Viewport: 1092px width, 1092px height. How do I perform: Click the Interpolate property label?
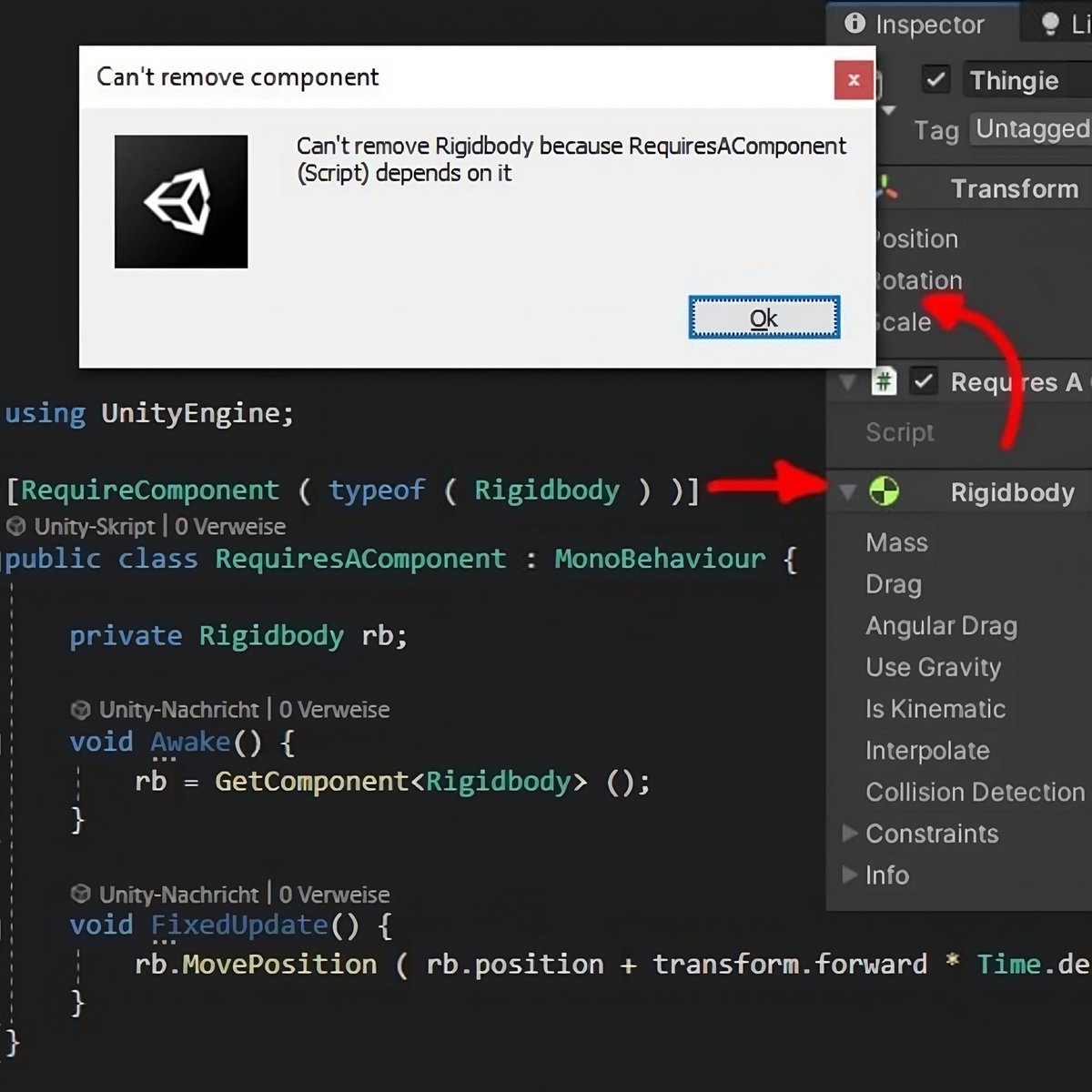[x=926, y=751]
